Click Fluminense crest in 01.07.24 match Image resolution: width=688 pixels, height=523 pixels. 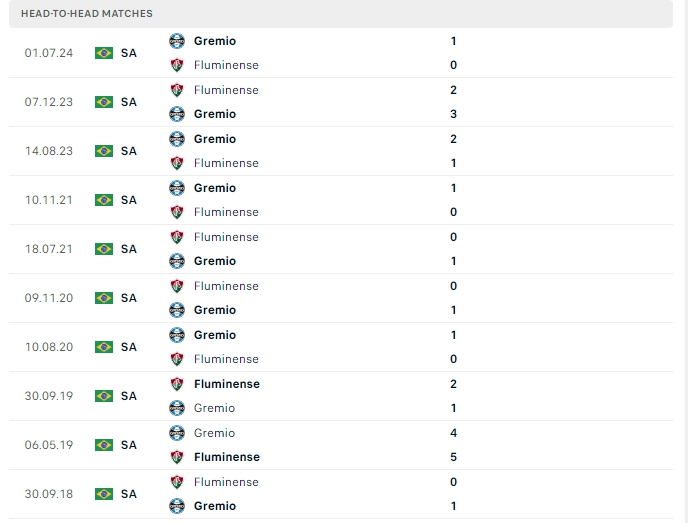point(177,65)
